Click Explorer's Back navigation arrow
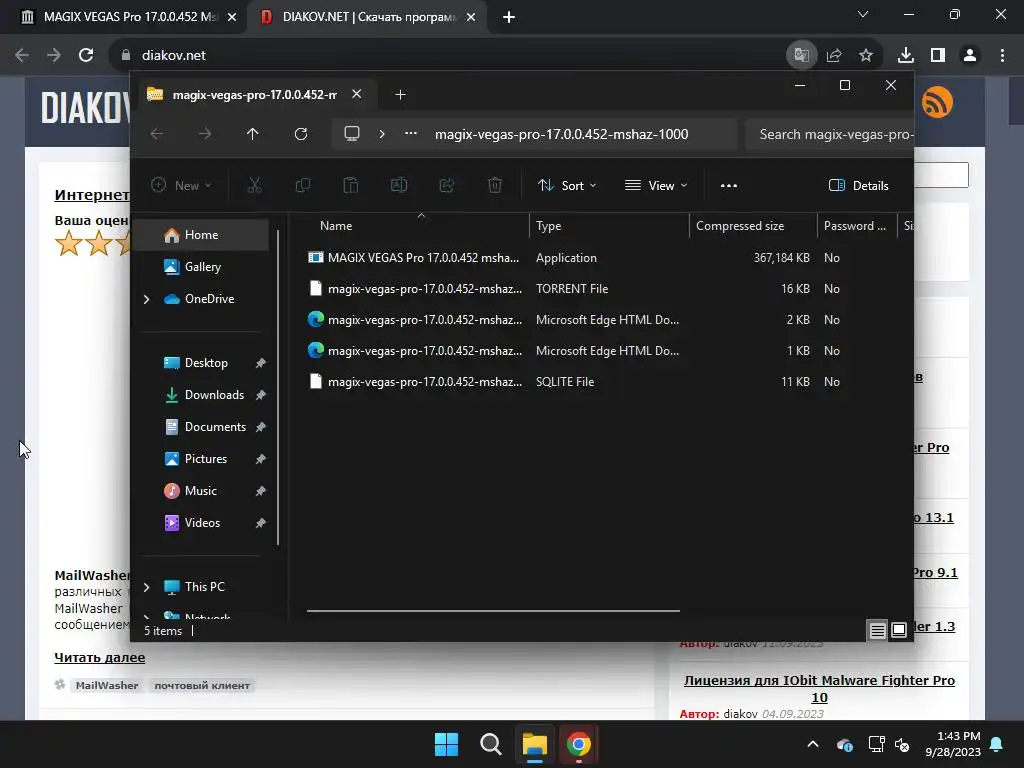Image resolution: width=1024 pixels, height=768 pixels. 157,134
